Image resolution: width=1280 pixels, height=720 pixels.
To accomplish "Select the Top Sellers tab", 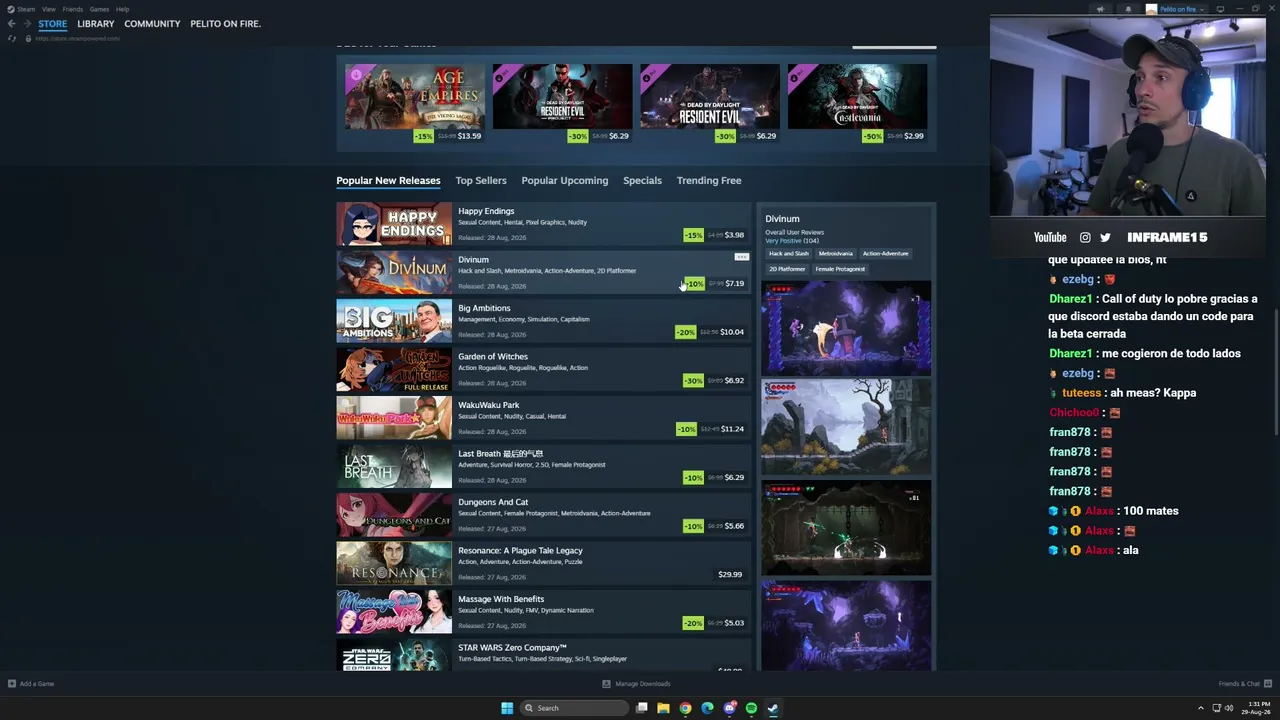I will (481, 181).
